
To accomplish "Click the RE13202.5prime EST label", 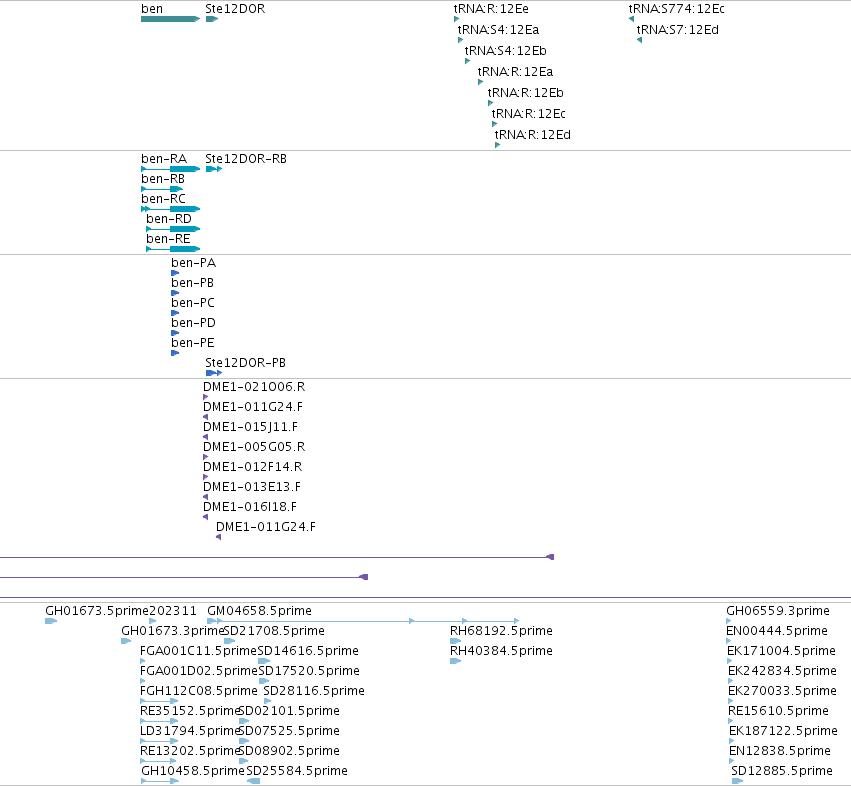I will point(189,751).
